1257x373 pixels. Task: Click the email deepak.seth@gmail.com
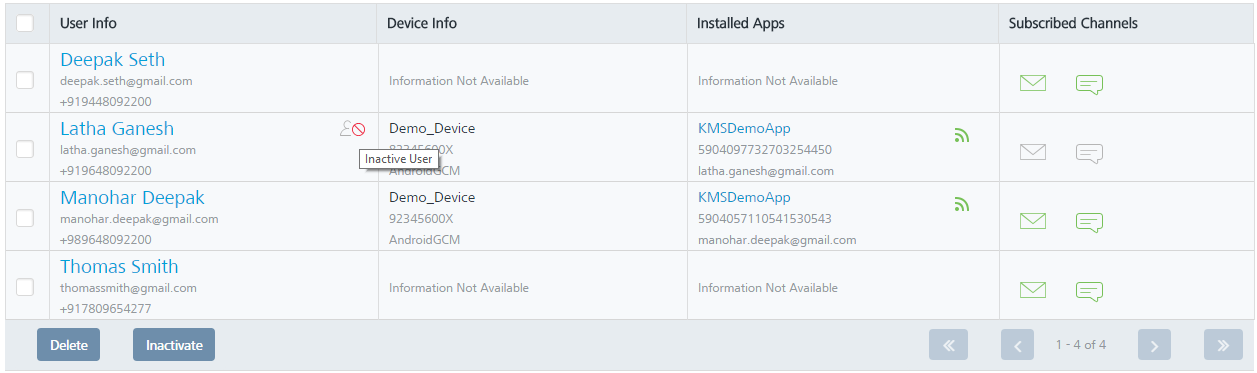pos(126,81)
